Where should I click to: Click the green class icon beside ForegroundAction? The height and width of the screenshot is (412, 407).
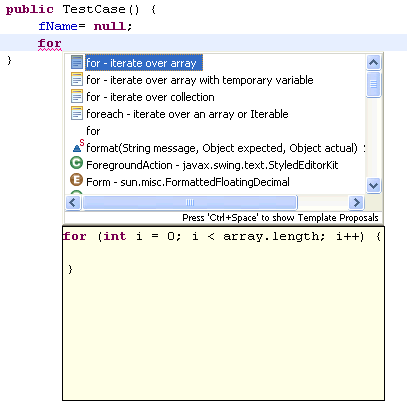[x=76, y=163]
